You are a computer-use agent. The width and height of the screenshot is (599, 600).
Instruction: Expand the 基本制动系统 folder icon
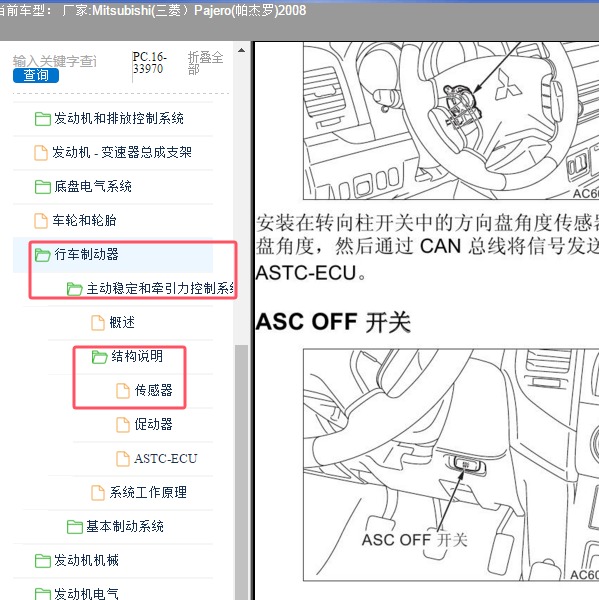74,527
